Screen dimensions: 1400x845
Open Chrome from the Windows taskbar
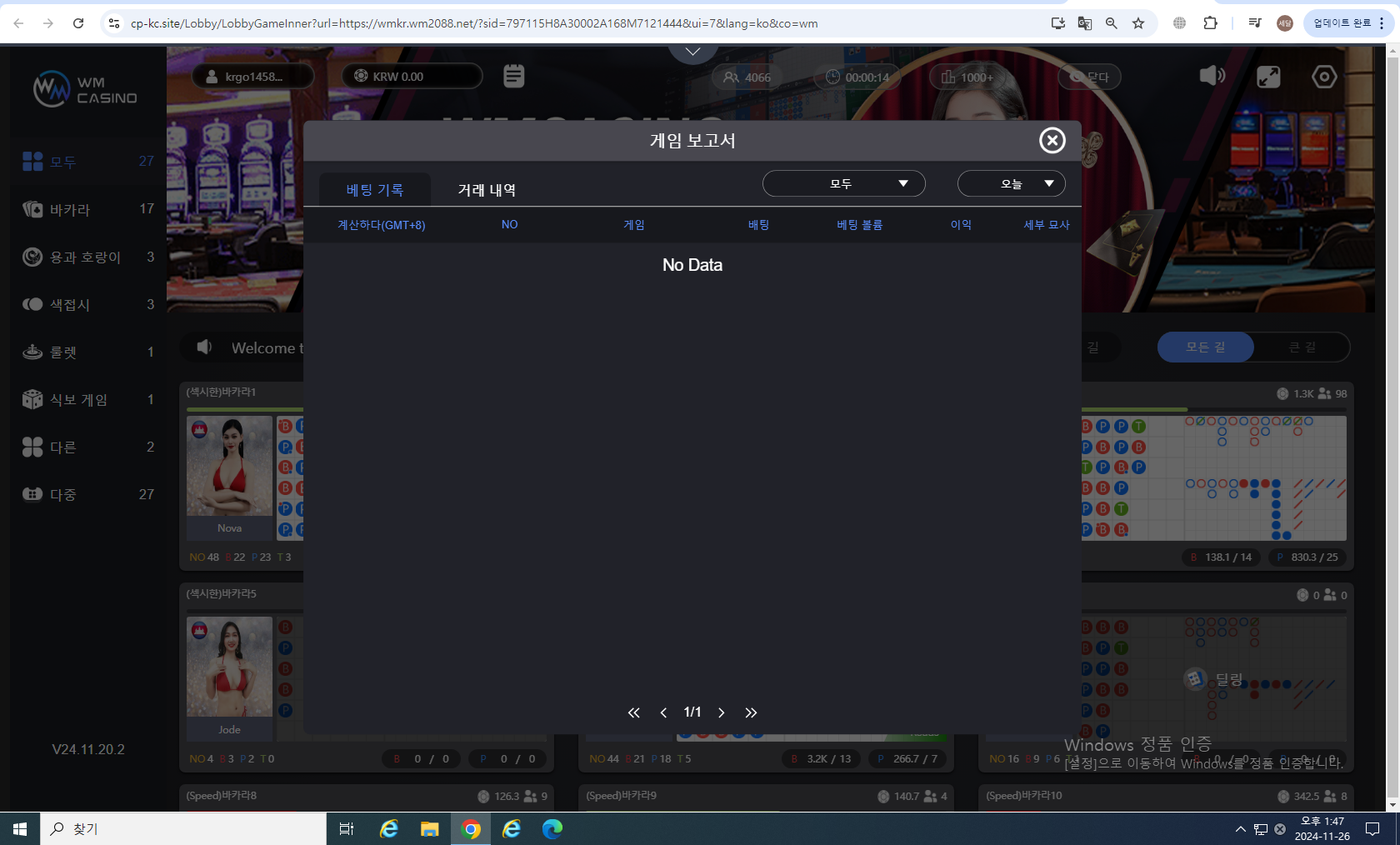[471, 829]
